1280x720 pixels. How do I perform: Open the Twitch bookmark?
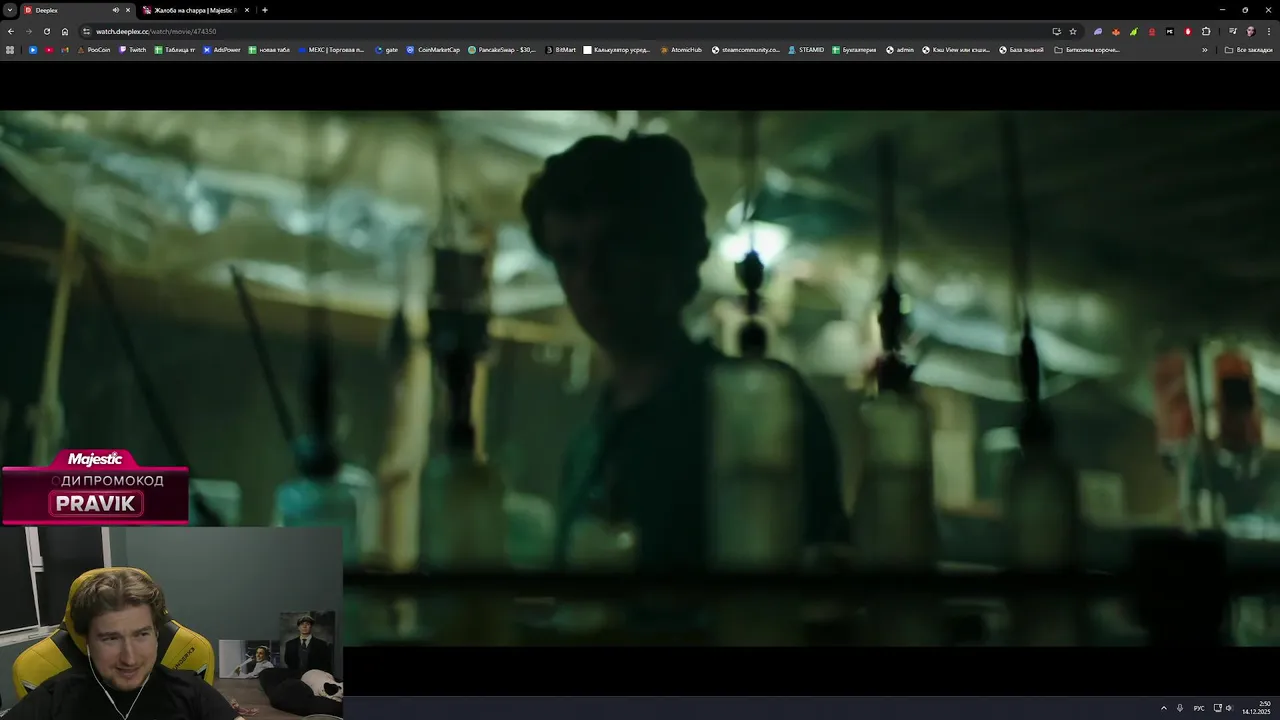[133, 49]
